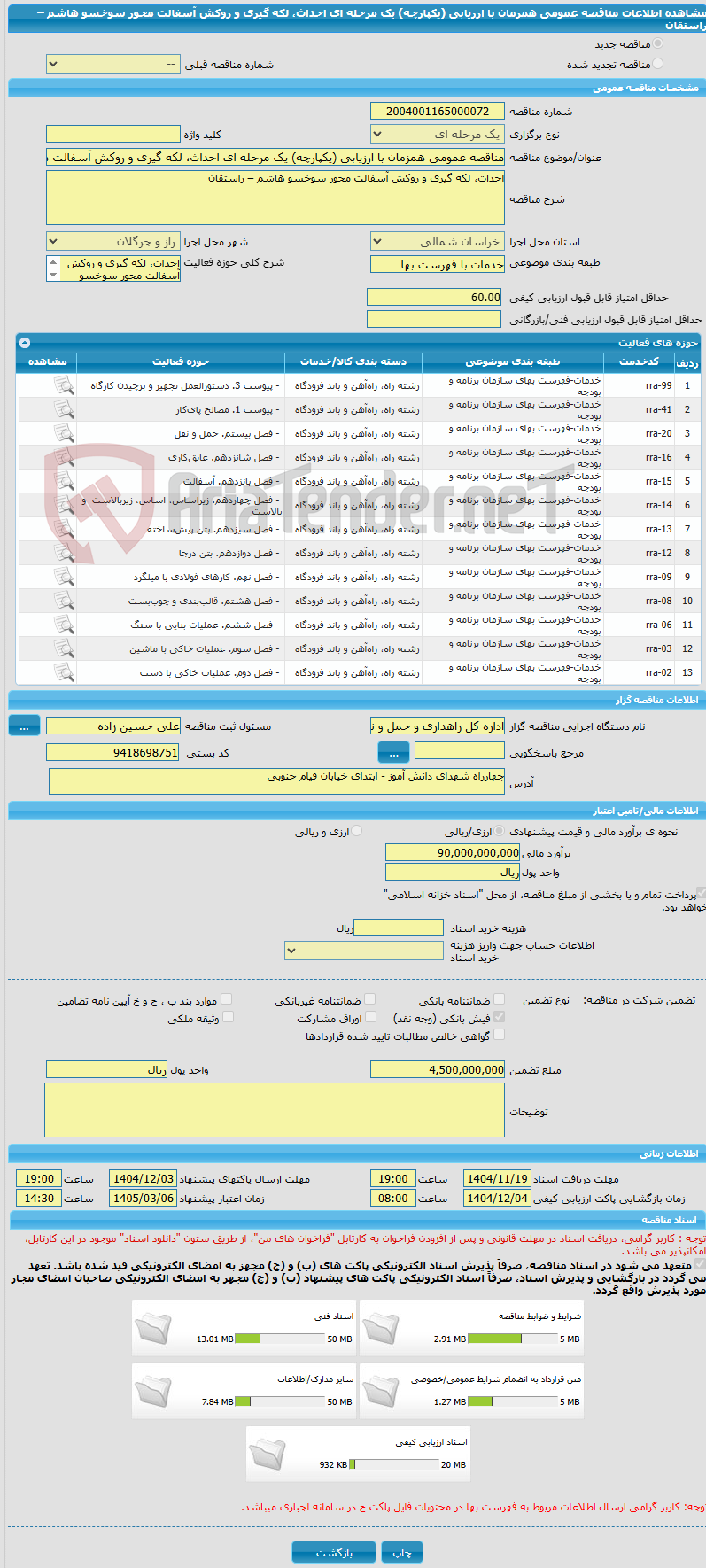The width and height of the screenshot is (706, 1568).
Task: Focus the برآورد مالی amount field
Action: pyautogui.click(x=452, y=852)
